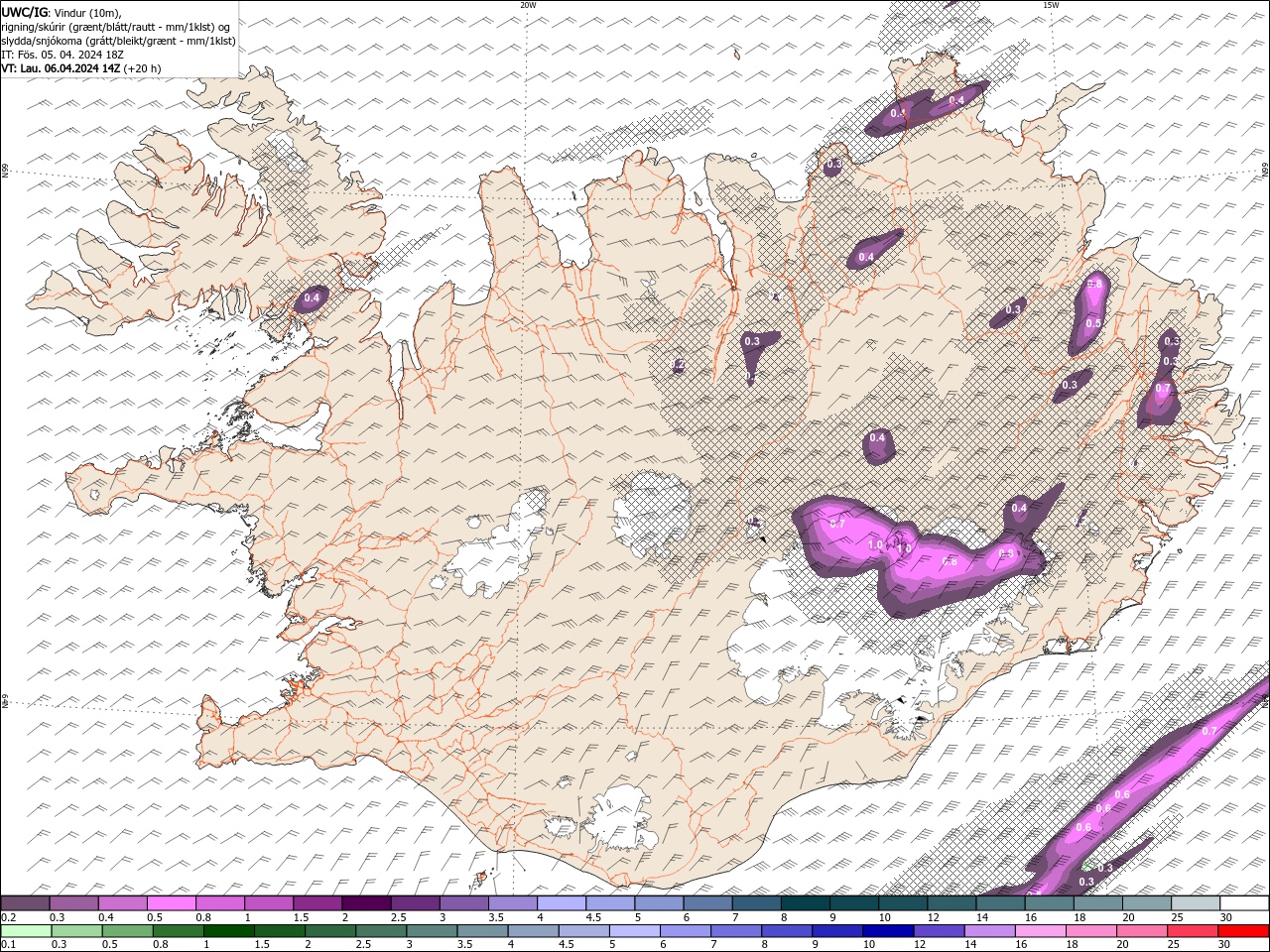Pick the 16 light pink swatch in lower legend

click(x=1040, y=930)
